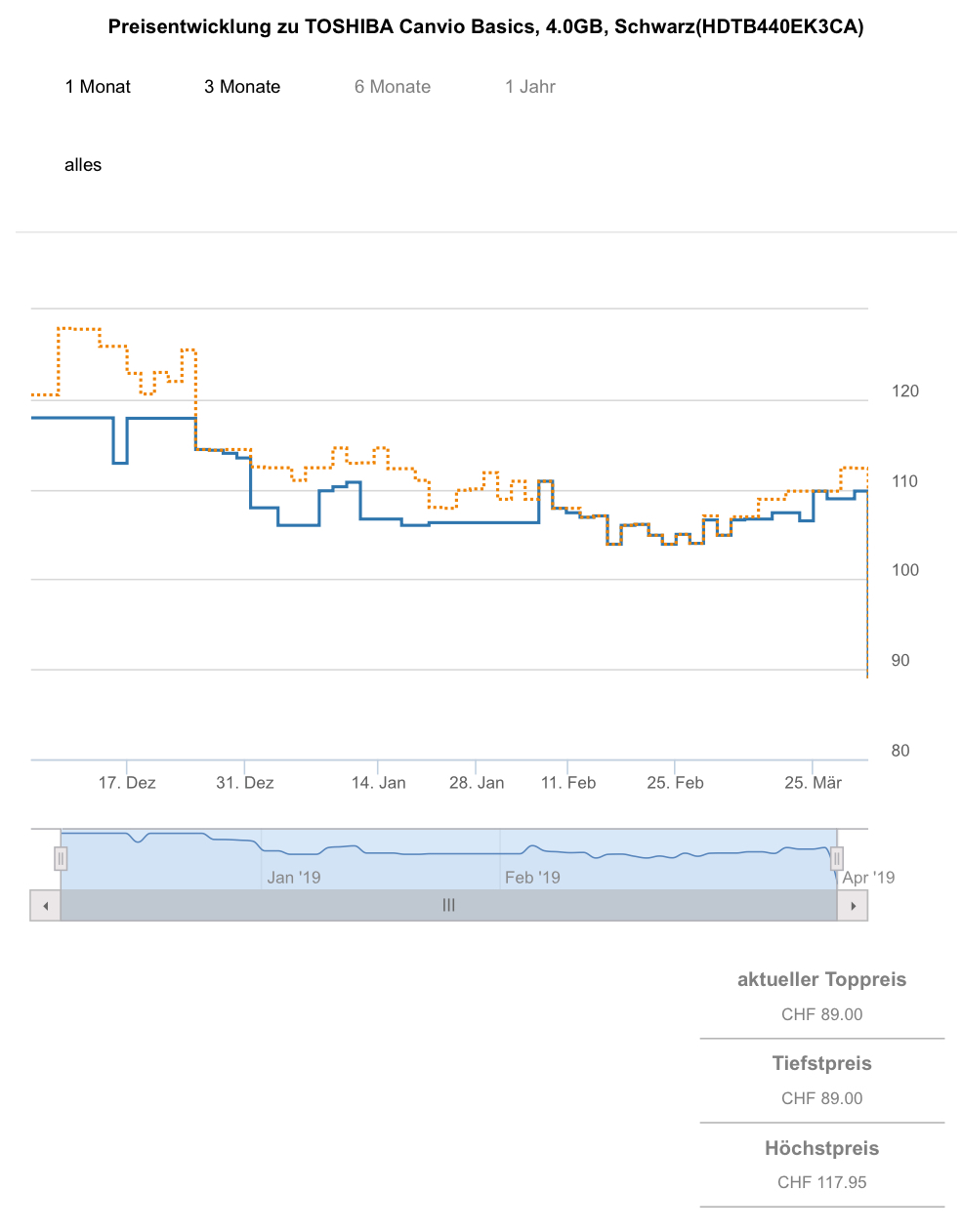Screen dimensions: 962x1232
Task: Grab the navigator's left range handle
Action: [x=61, y=859]
